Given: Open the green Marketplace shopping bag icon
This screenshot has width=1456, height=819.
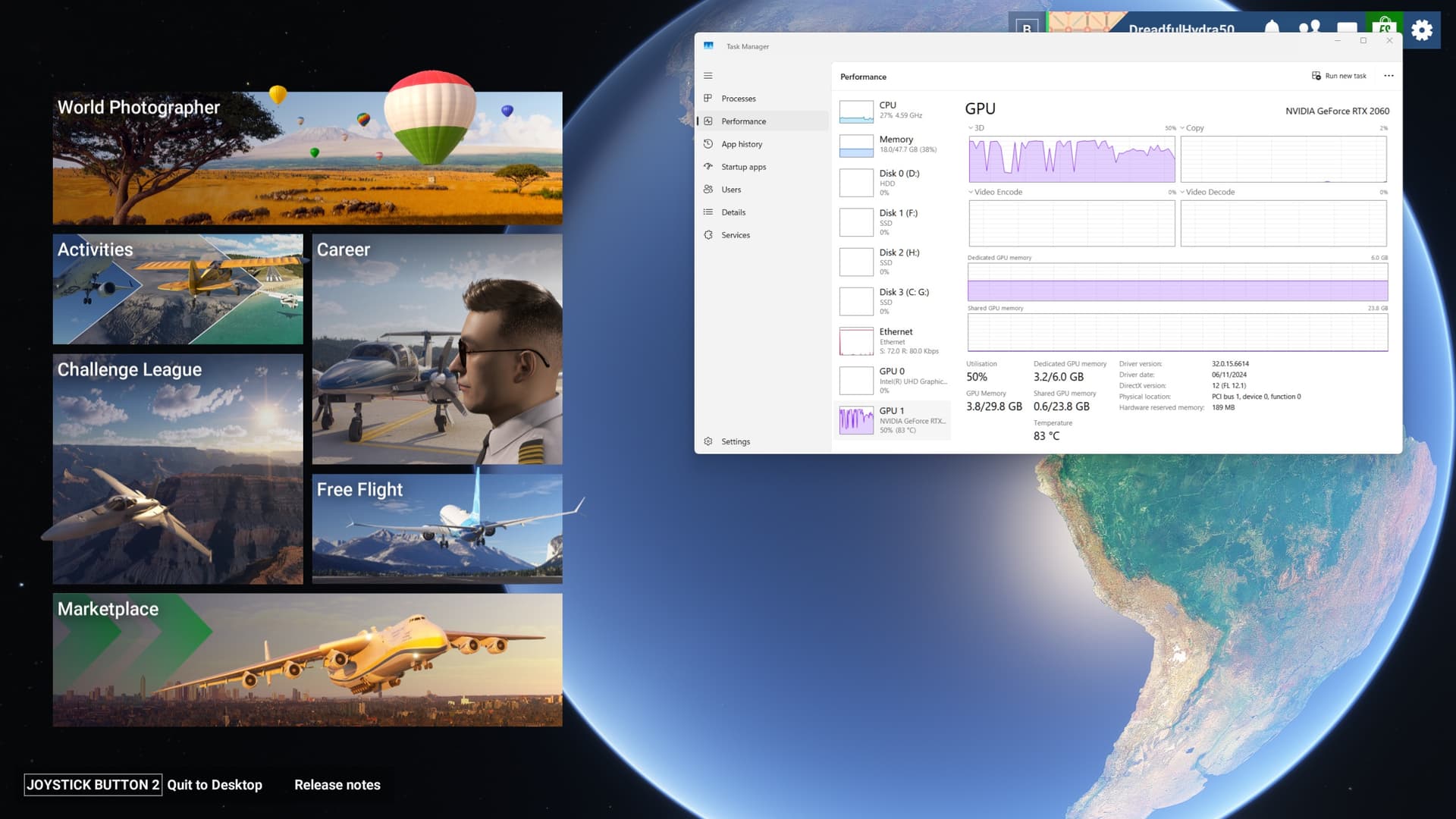Looking at the screenshot, I should pos(1384,29).
